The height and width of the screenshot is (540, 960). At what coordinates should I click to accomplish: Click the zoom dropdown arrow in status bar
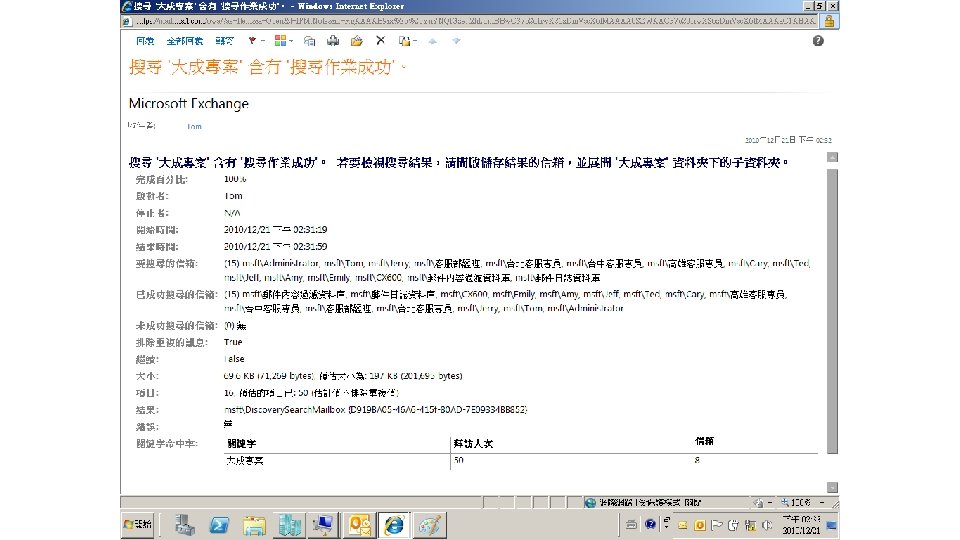822,503
